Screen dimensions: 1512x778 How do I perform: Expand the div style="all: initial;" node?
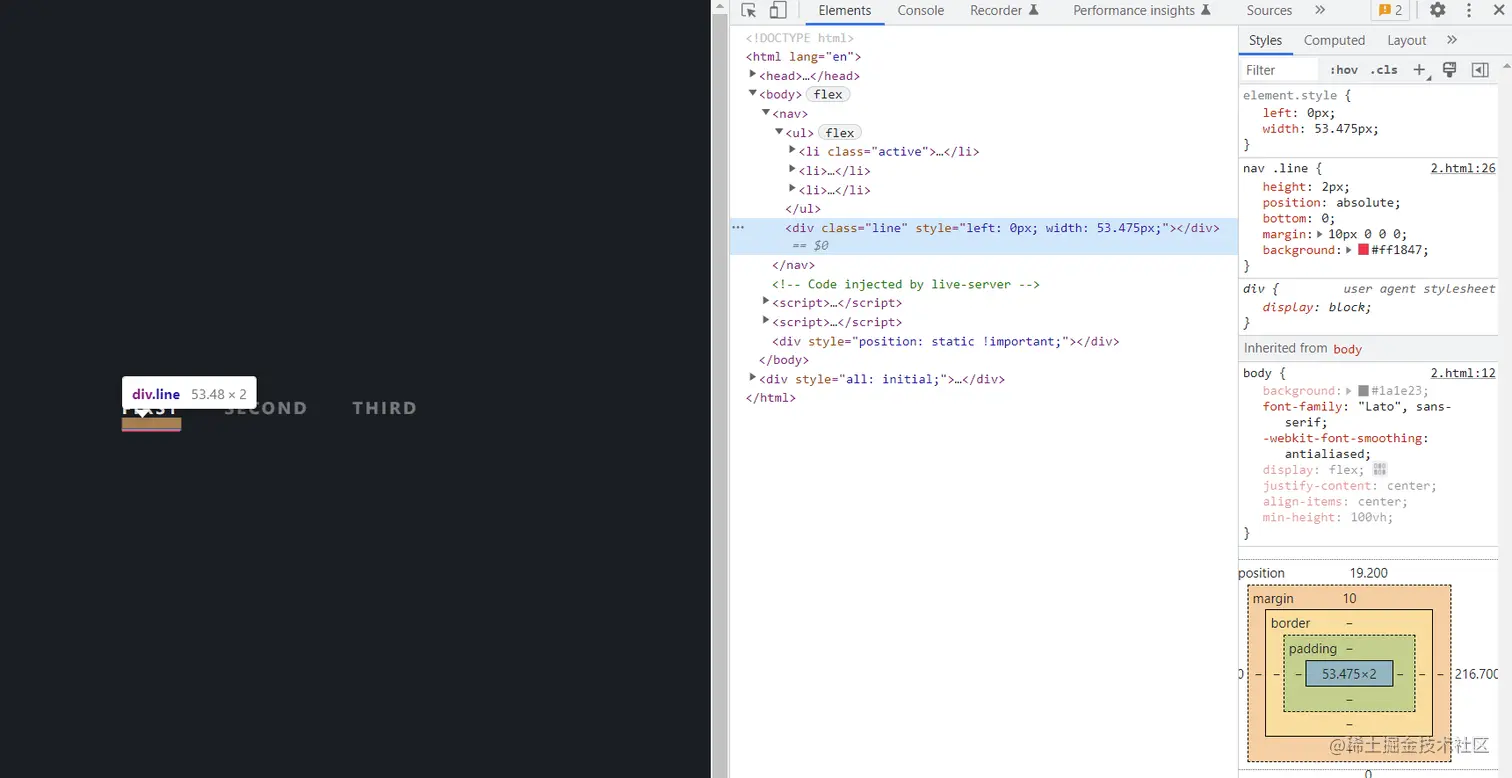(753, 378)
